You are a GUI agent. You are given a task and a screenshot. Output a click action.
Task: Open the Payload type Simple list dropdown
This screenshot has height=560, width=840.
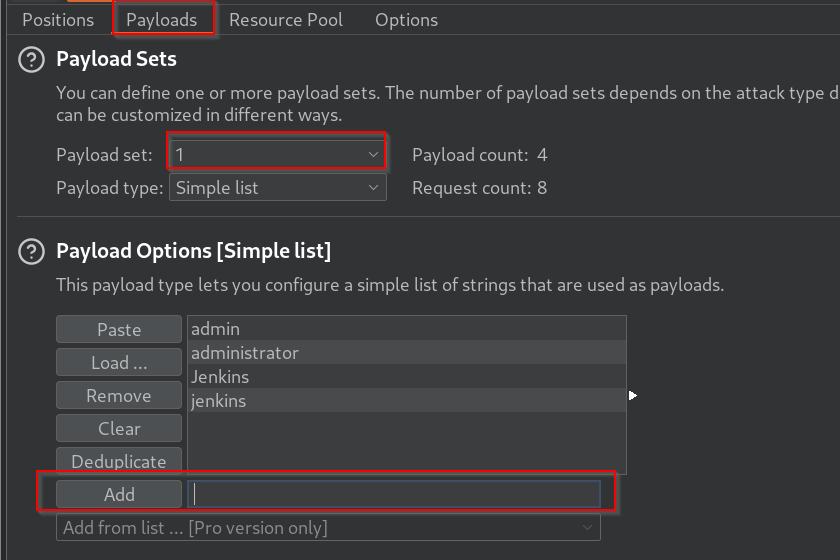coord(277,188)
